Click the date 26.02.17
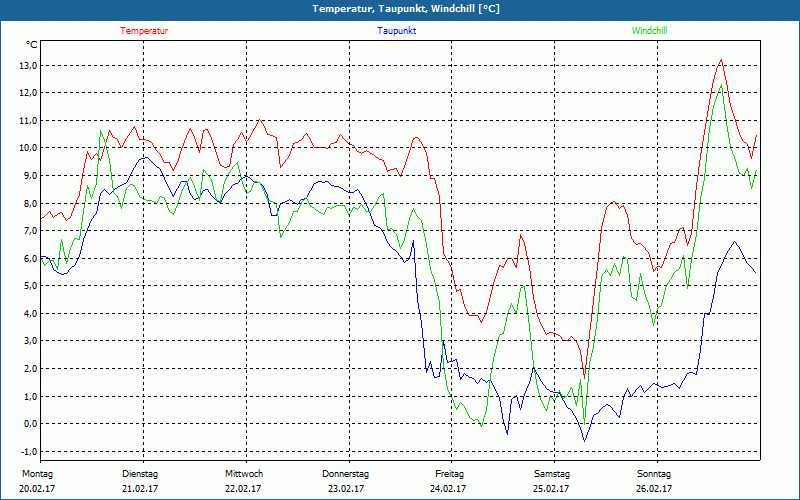 tap(654, 489)
